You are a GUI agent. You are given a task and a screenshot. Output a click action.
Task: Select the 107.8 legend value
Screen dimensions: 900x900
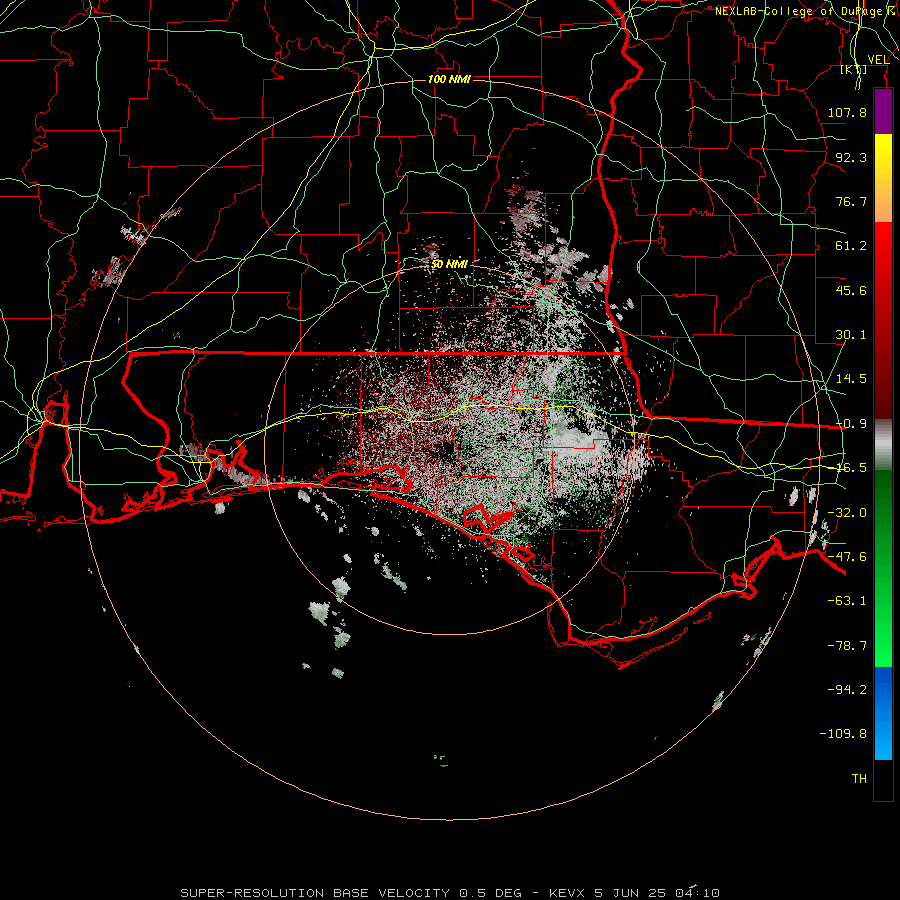(x=847, y=112)
